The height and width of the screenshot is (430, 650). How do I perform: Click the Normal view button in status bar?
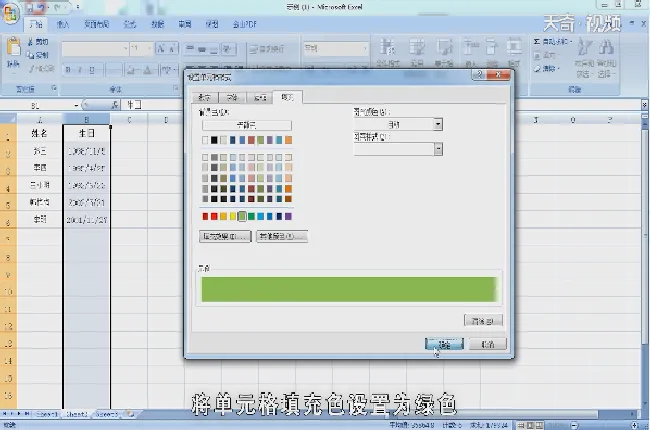point(521,425)
